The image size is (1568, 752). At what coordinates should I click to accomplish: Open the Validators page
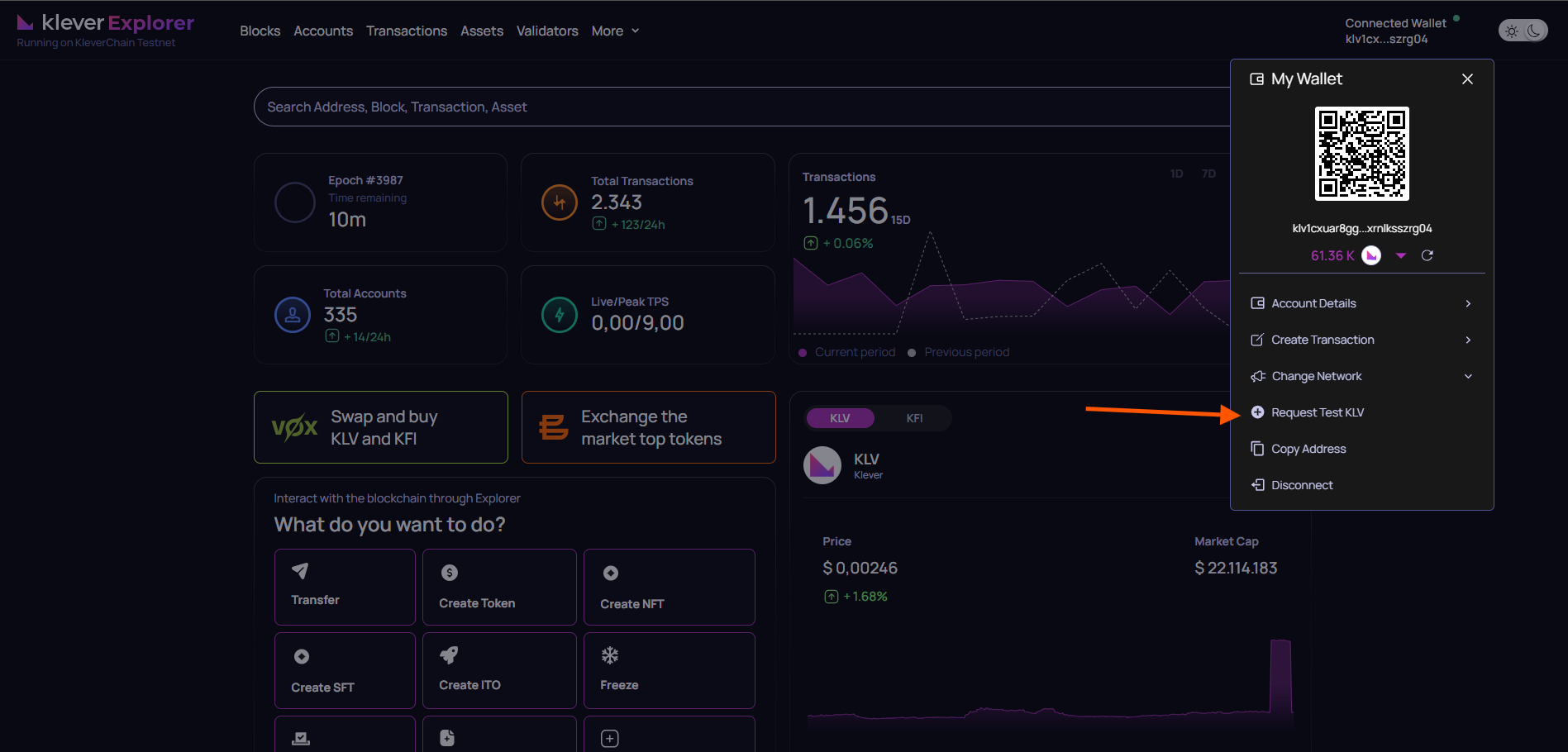547,31
